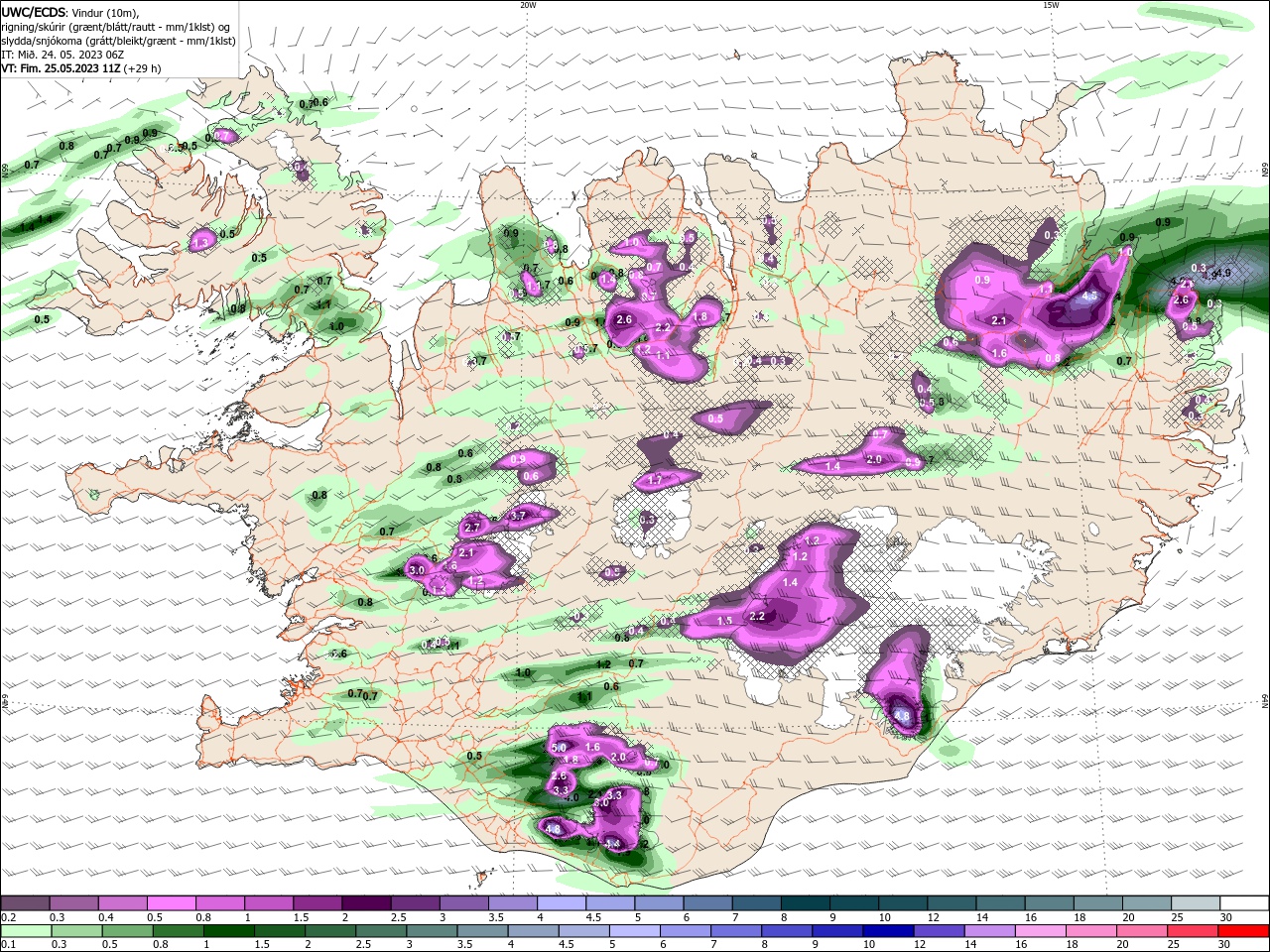1270x952 pixels.
Task: Click the 3.7 snowfall value on the map
Action: pos(518,516)
